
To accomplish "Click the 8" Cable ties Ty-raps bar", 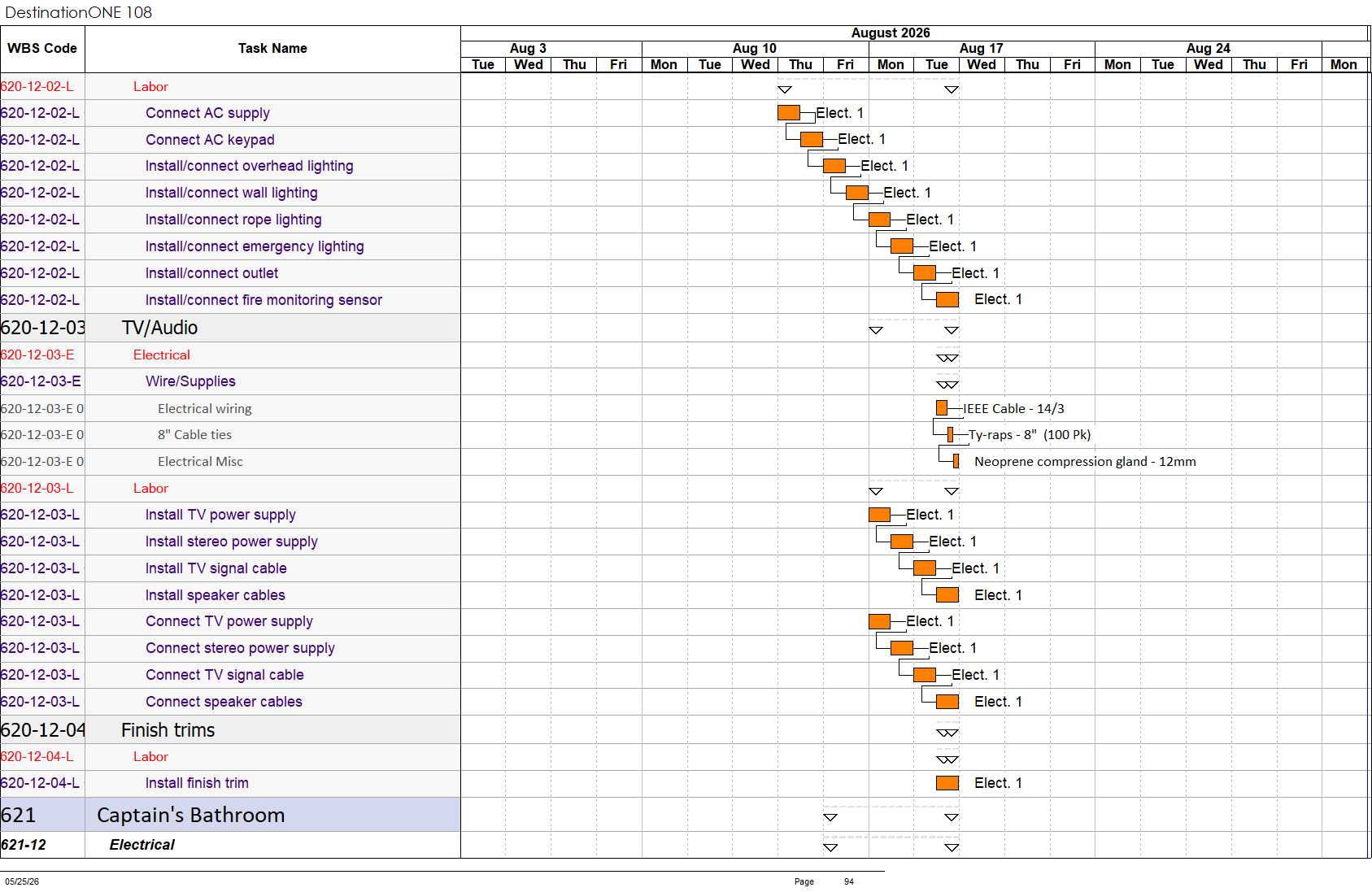I will point(950,434).
